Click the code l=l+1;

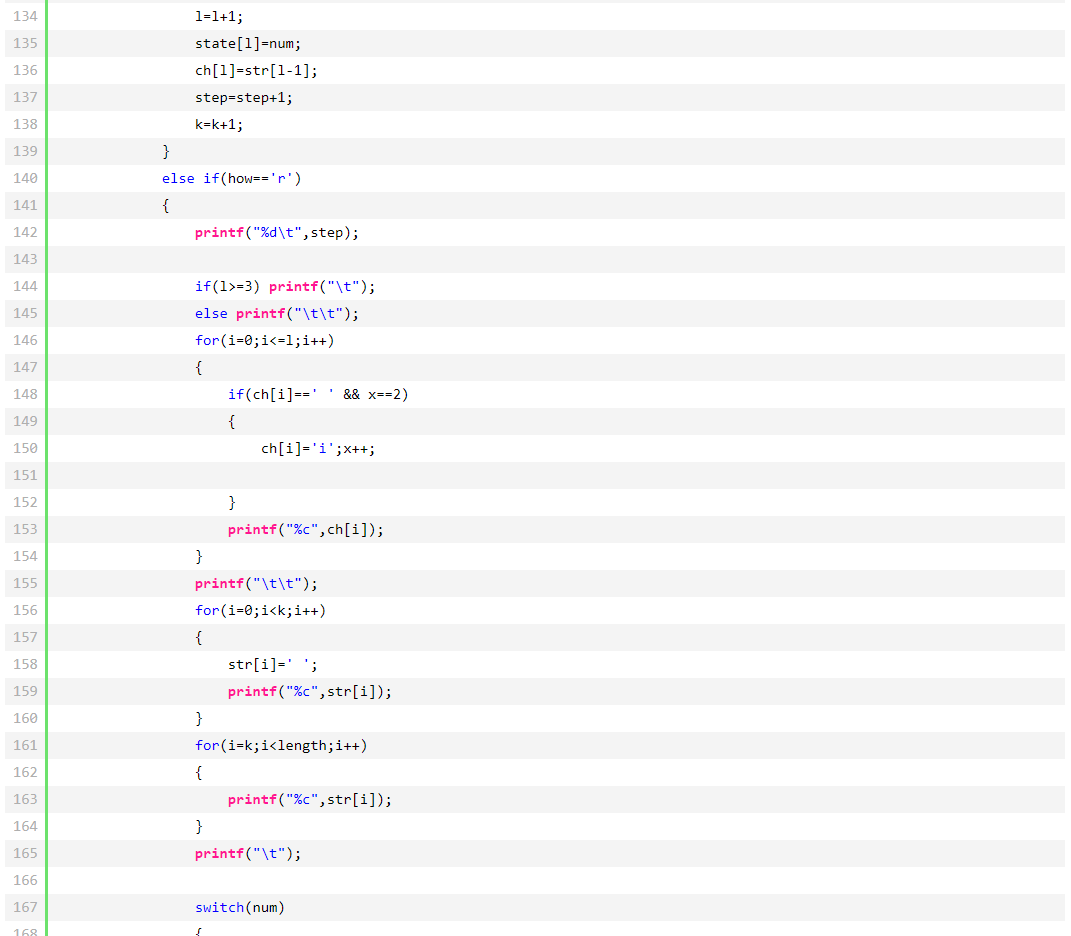[x=219, y=16]
